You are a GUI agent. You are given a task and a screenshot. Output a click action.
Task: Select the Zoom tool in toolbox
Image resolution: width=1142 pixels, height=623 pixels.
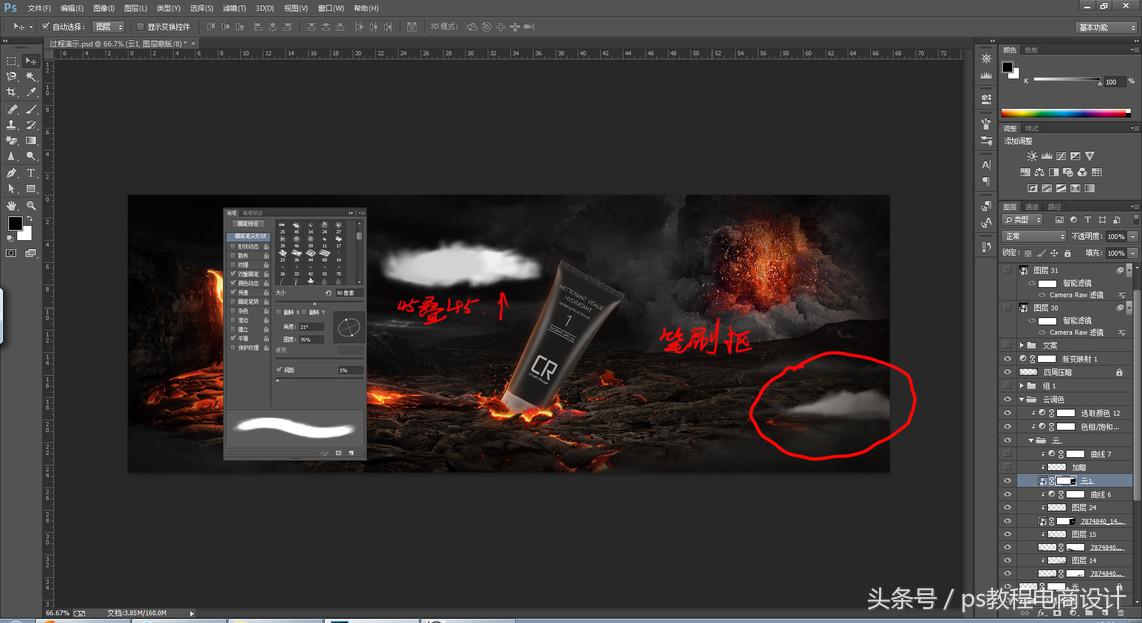coord(31,205)
